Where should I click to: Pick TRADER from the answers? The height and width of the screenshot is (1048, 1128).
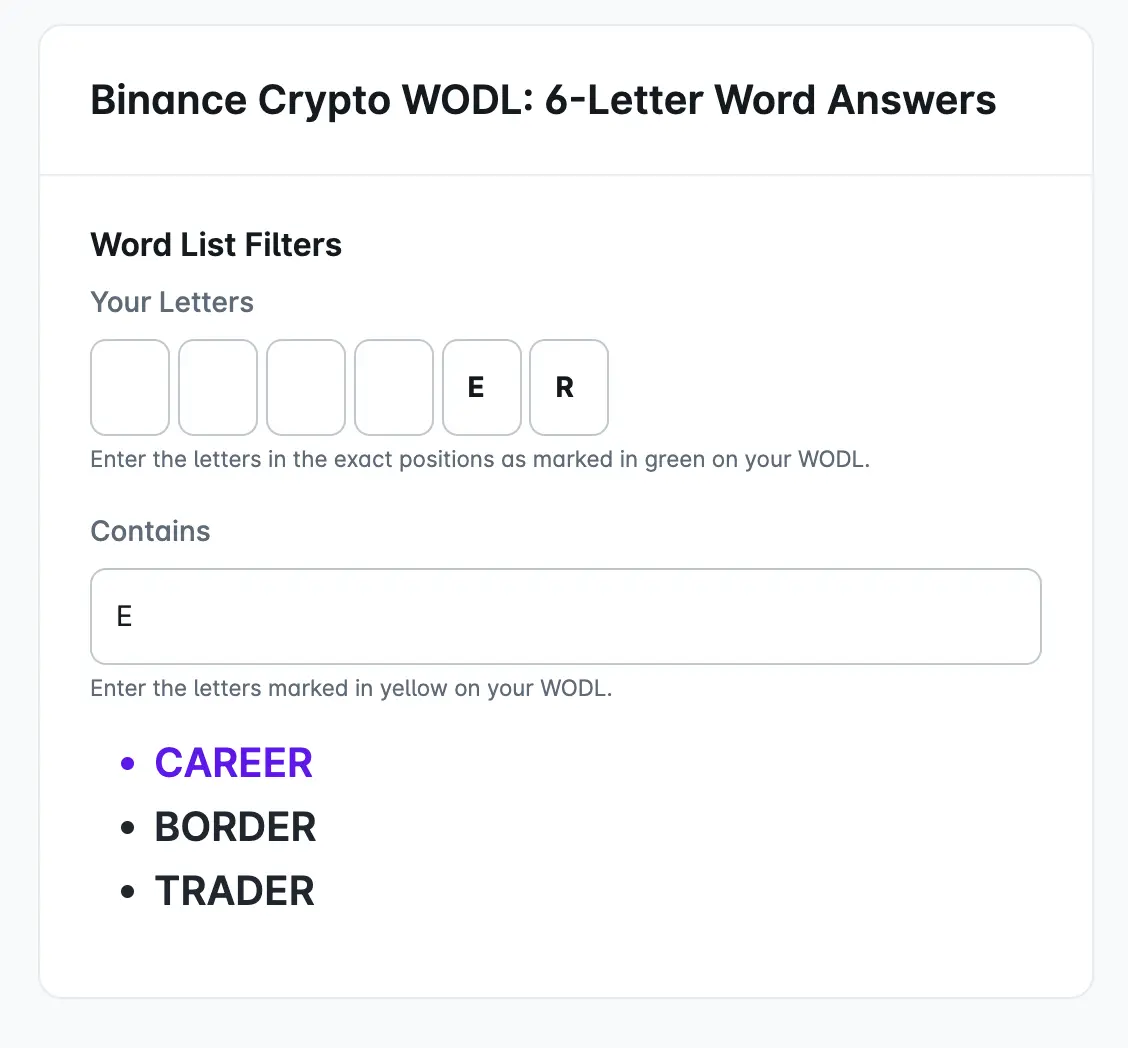click(x=234, y=891)
